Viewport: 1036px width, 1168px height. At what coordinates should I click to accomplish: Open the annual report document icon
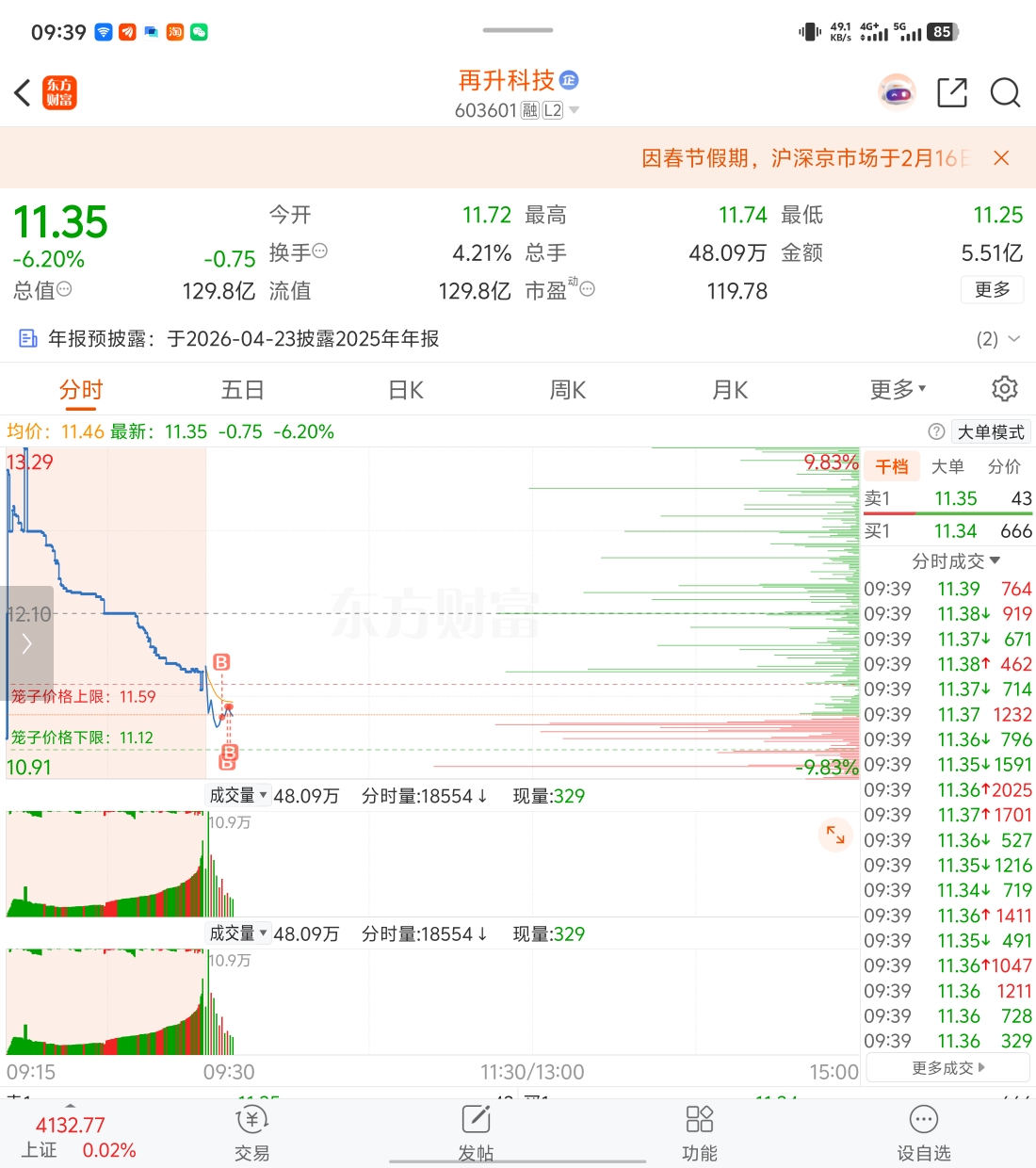coord(28,338)
